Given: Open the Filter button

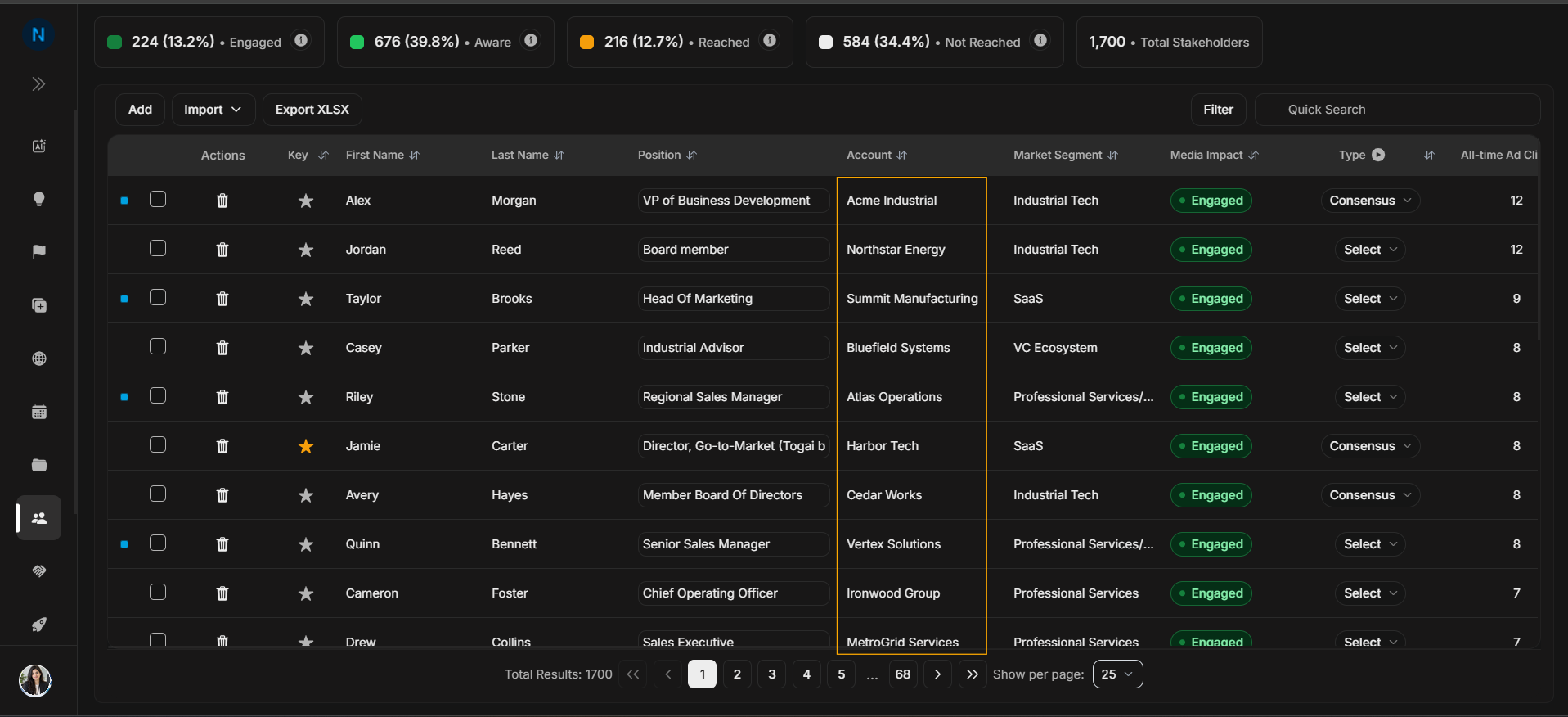Looking at the screenshot, I should [1218, 110].
